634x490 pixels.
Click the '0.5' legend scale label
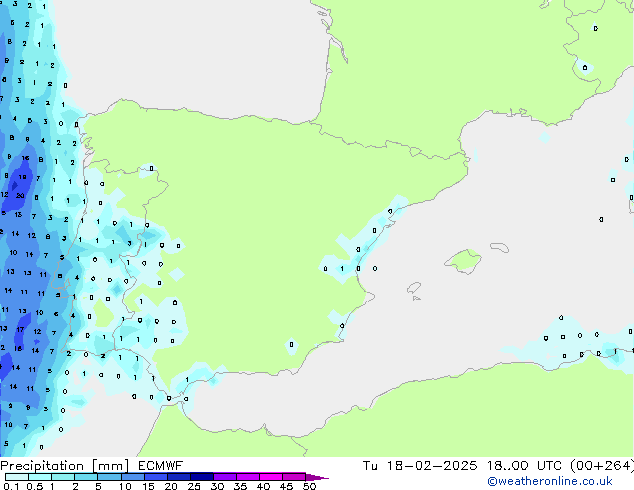[x=35, y=486]
